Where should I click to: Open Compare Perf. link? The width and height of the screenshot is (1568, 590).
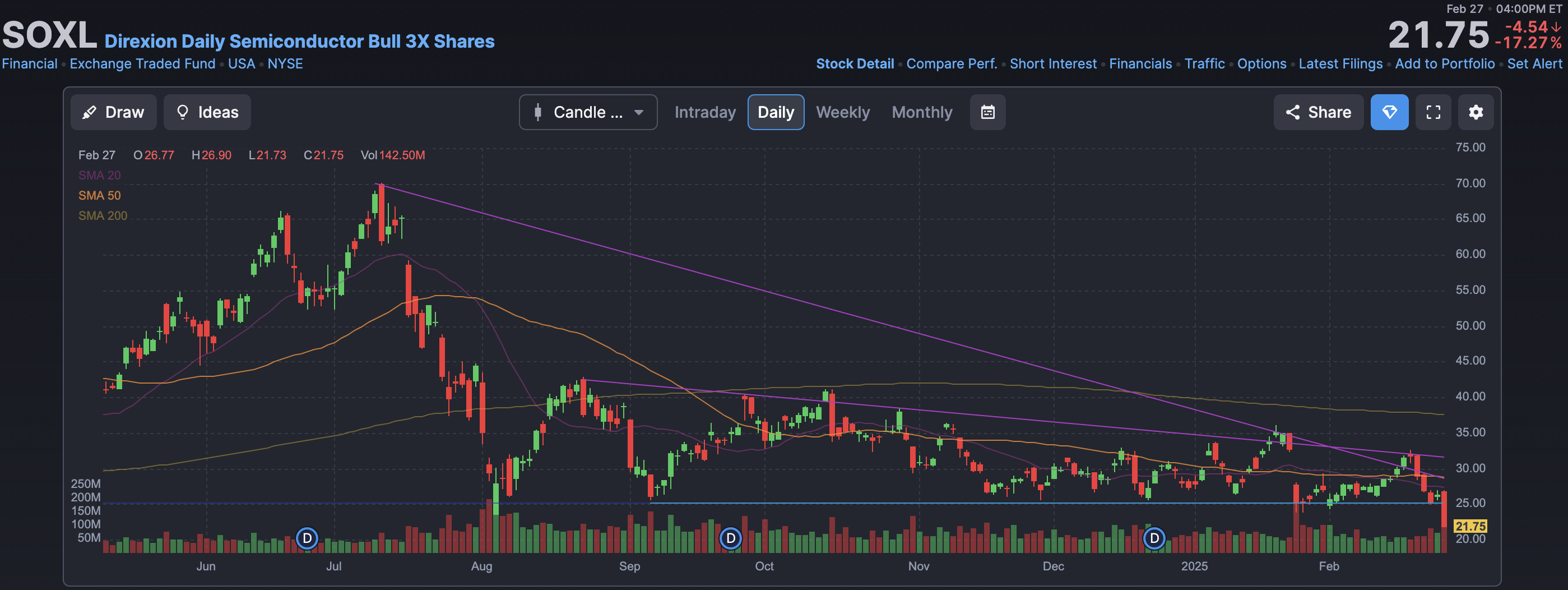point(952,63)
